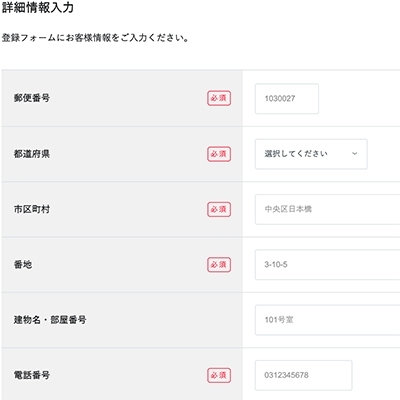Screen dimensions: 400x400
Task: Click the chevron arrow in the prefecture selector
Action: pyautogui.click(x=355, y=154)
